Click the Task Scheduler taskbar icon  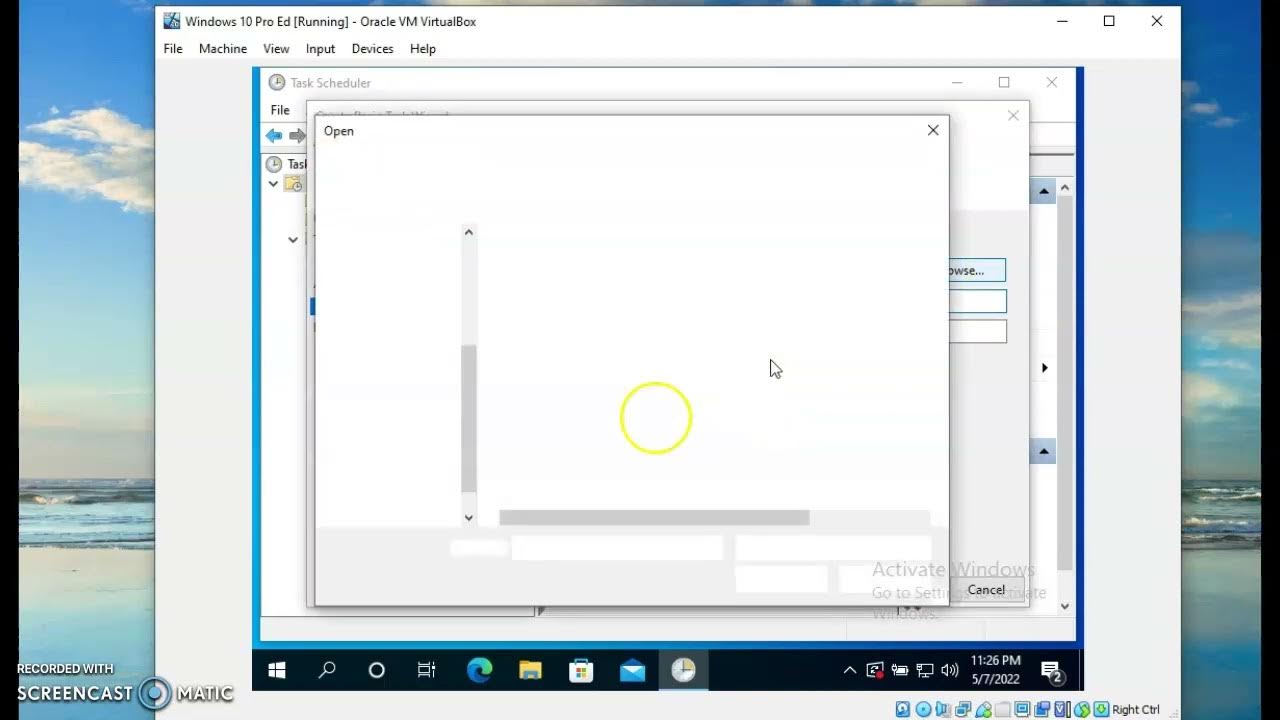pos(683,670)
